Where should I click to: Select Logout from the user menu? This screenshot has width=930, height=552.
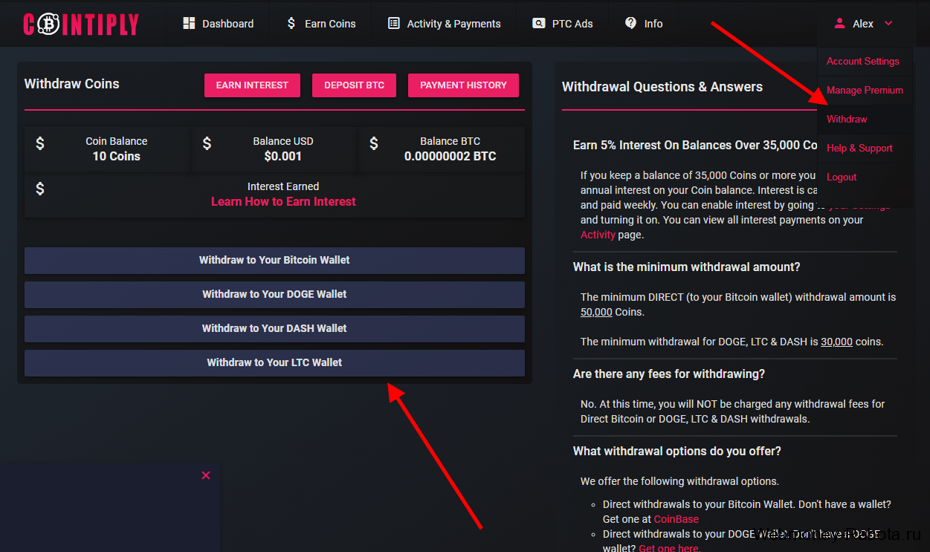coord(841,177)
